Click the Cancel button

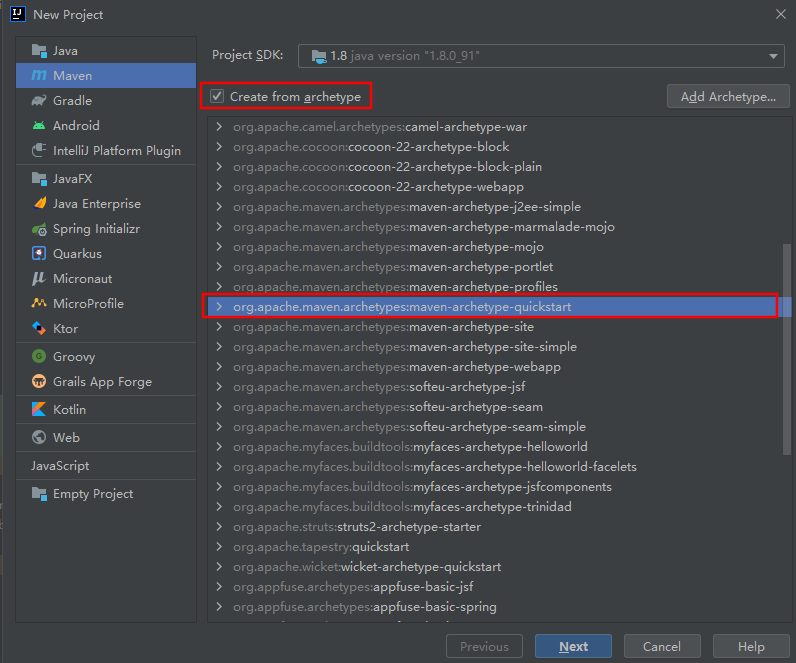tap(662, 646)
